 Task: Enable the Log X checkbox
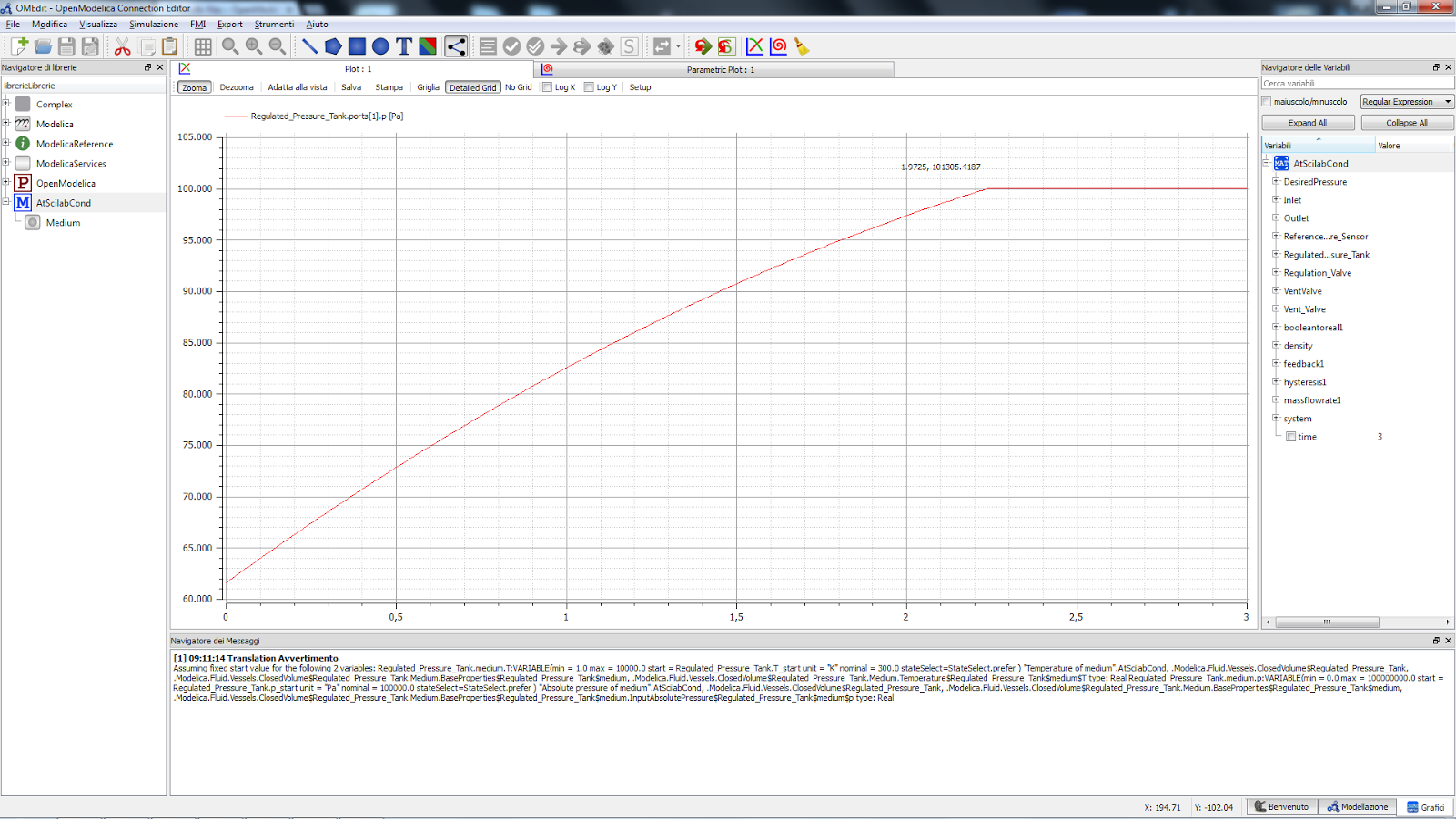click(548, 87)
